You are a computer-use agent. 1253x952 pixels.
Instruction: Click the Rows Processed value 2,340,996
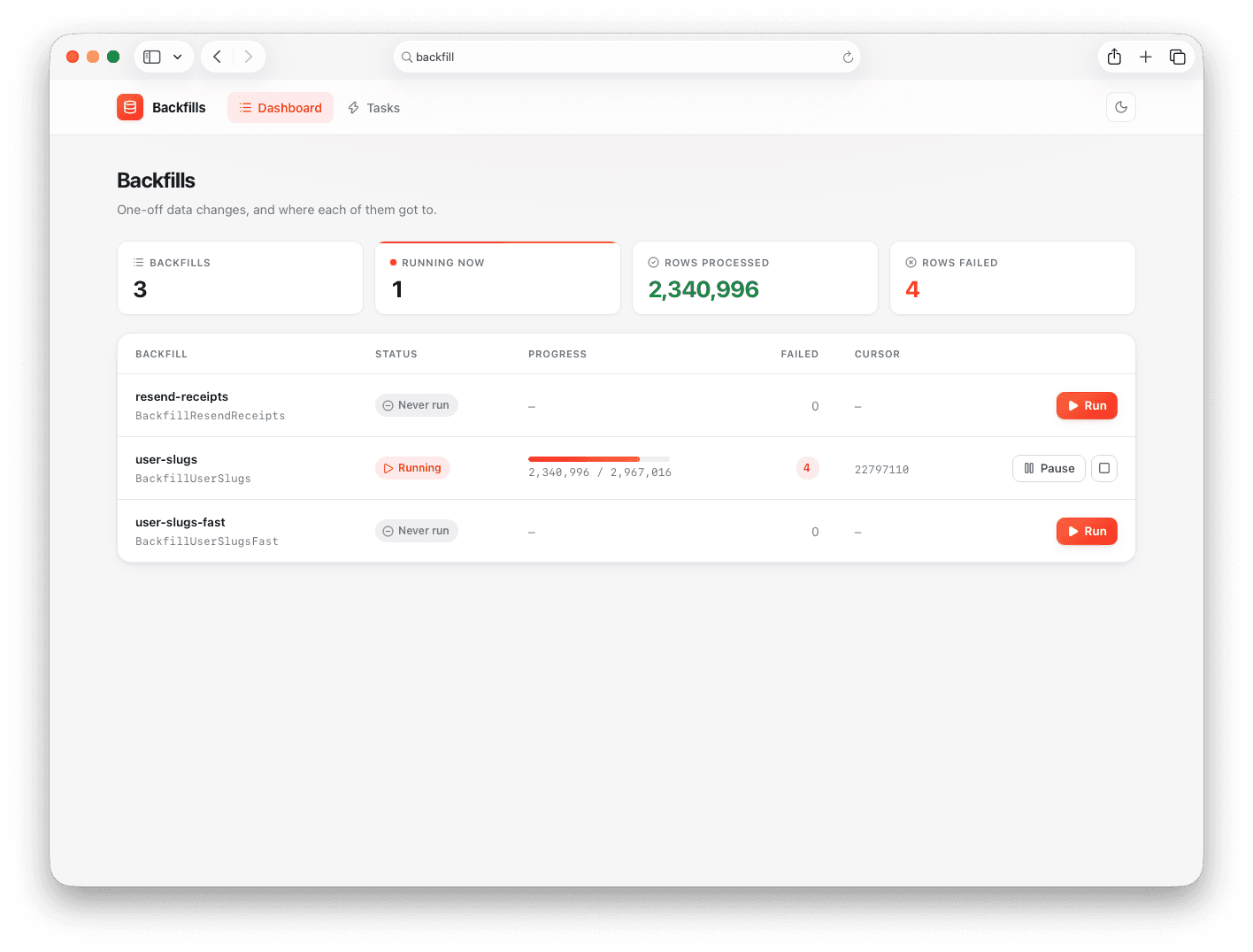(x=703, y=289)
